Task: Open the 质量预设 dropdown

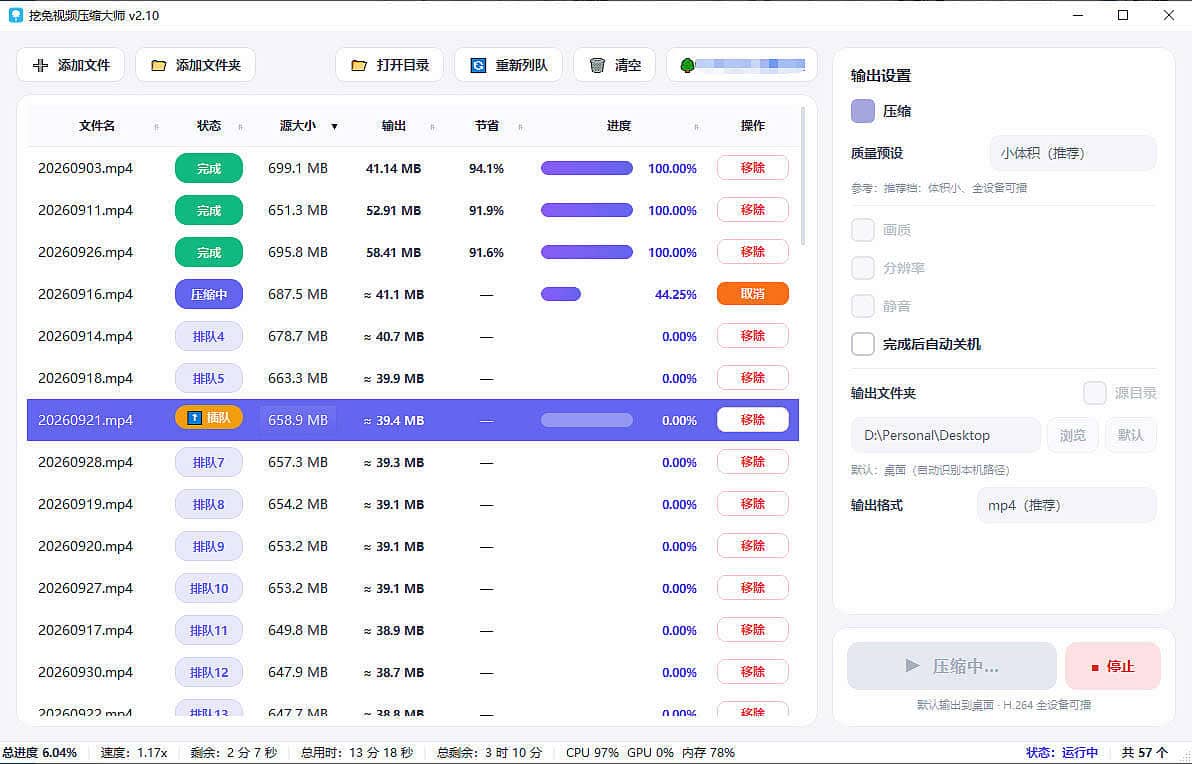Action: point(1073,153)
